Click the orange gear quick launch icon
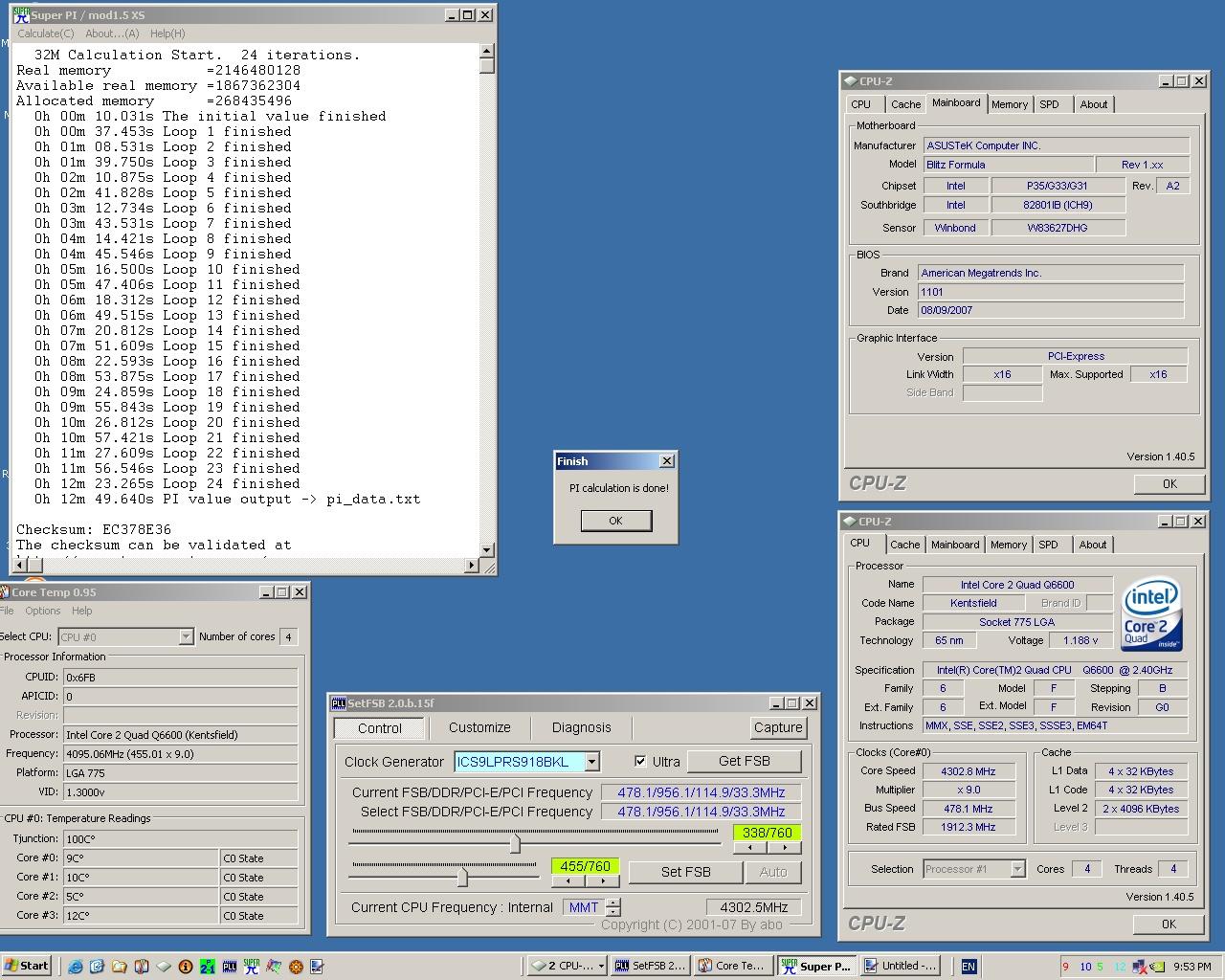The width and height of the screenshot is (1225, 980). (296, 967)
